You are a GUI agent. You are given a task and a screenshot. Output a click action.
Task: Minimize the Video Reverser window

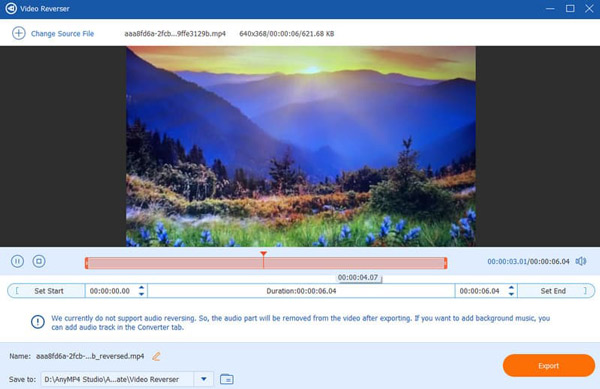550,8
